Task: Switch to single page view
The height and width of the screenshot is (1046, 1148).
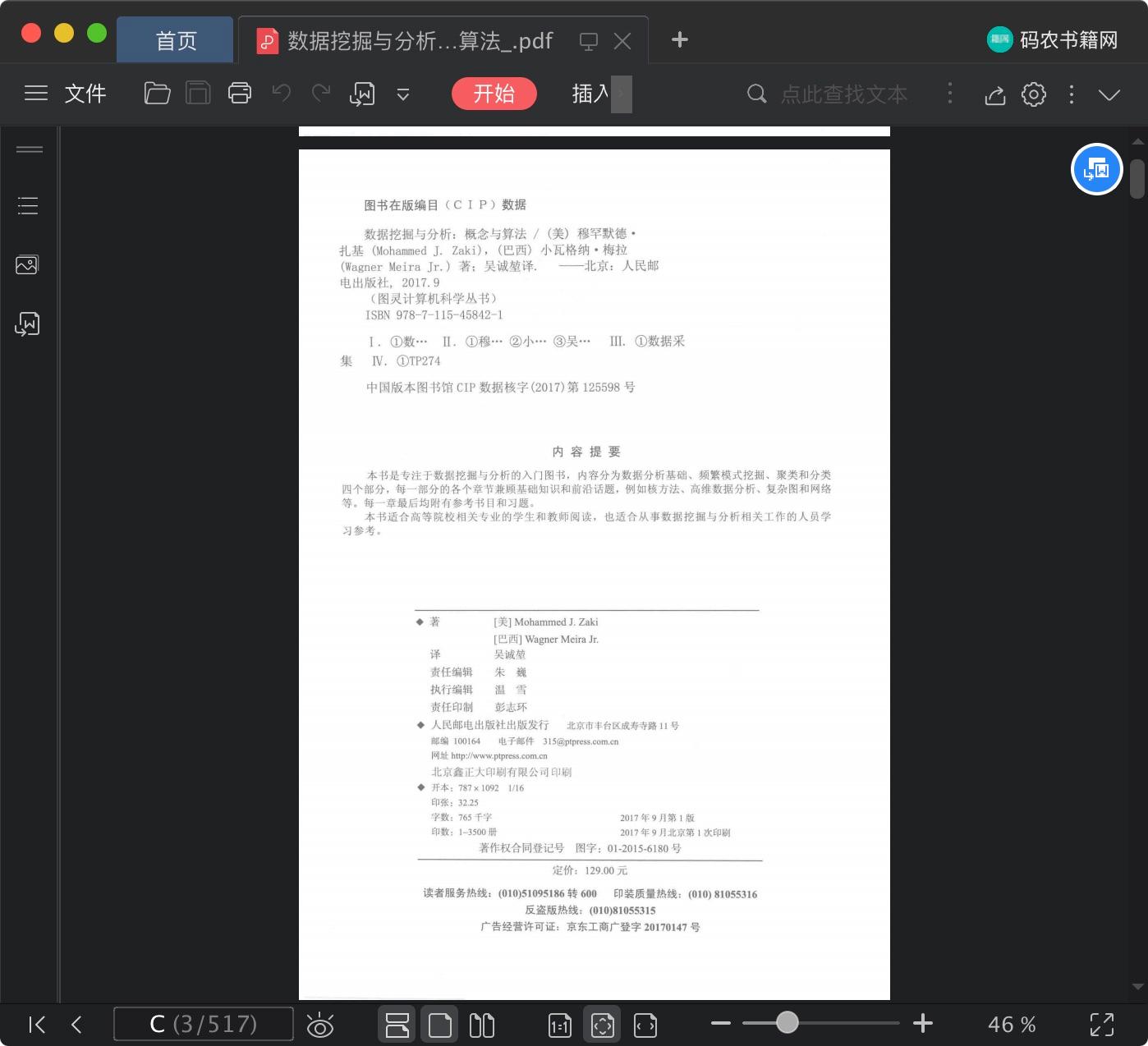Action: point(439,1025)
